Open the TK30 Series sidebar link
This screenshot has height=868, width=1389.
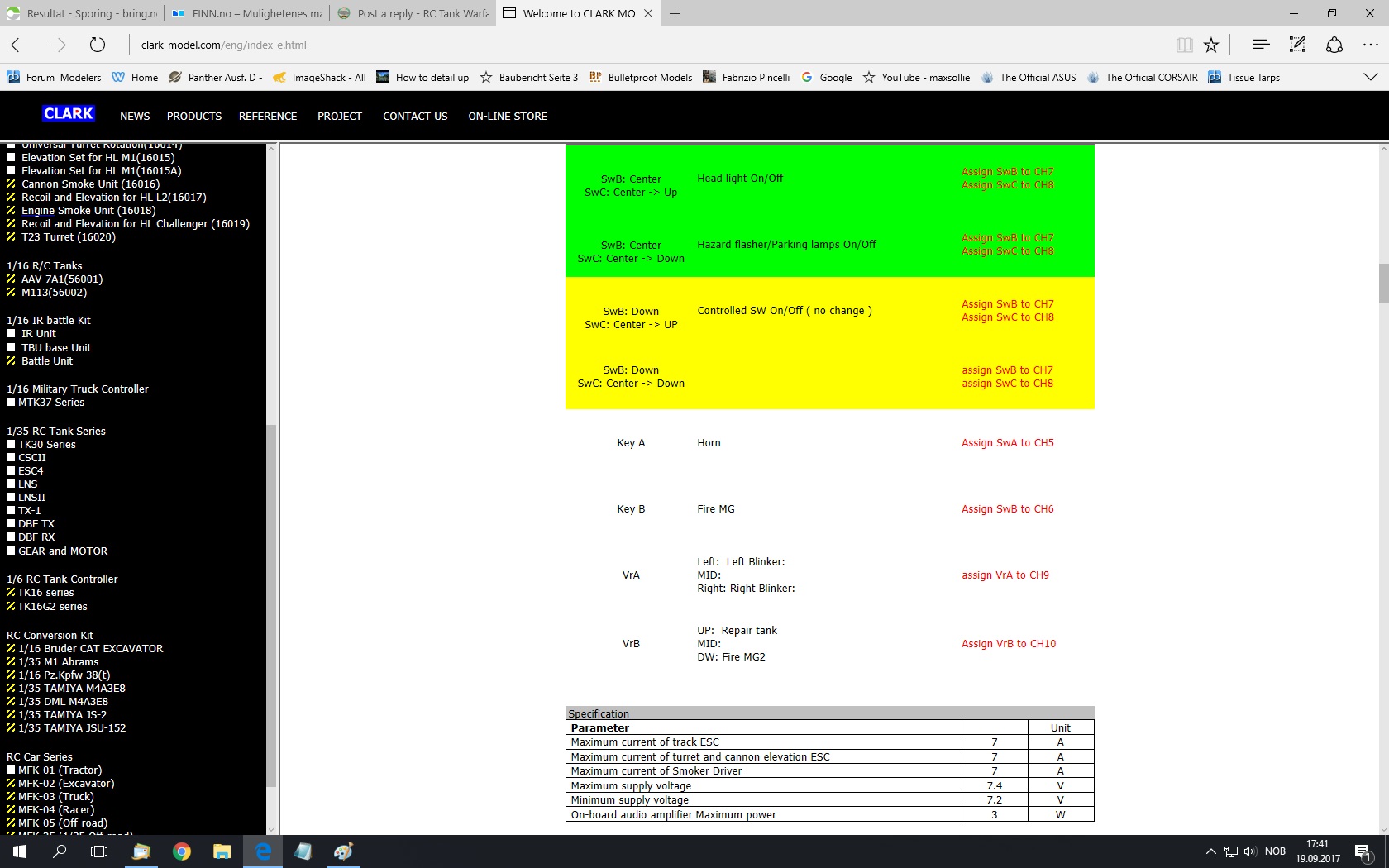46,445
